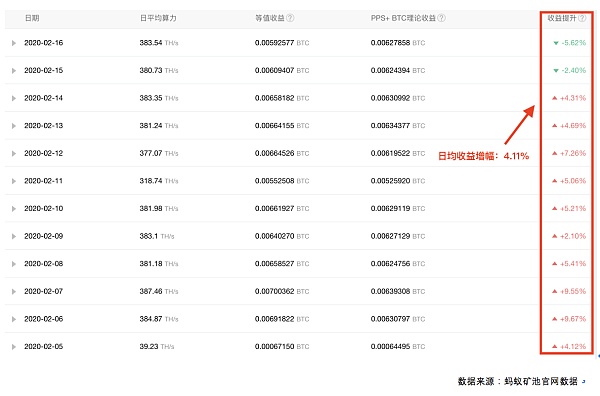
Task: Expand the 2020-02-12 row arrow
Action: [x=14, y=153]
